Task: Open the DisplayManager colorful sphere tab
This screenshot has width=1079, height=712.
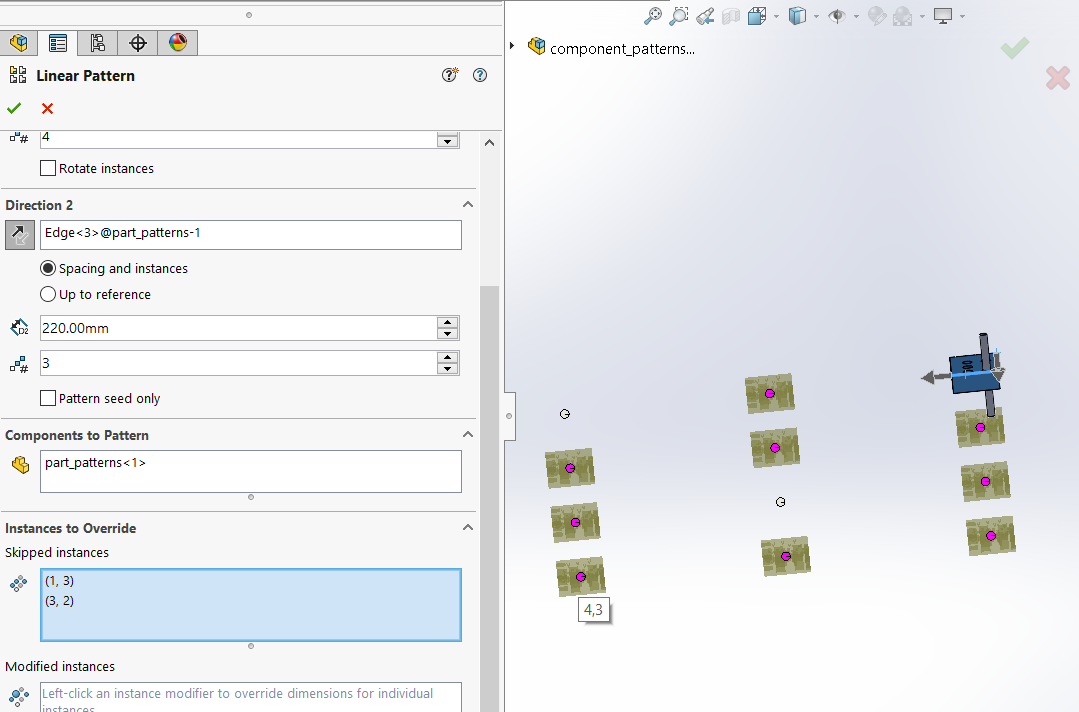Action: (x=176, y=43)
